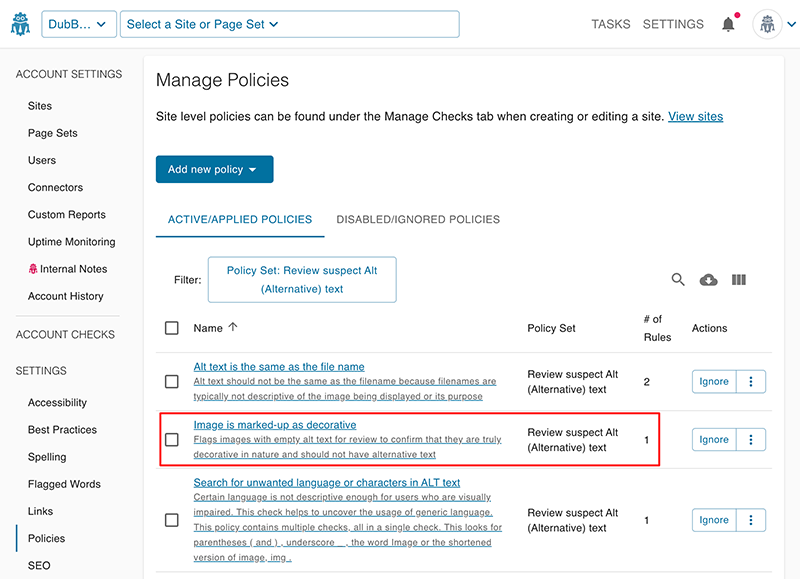
Task: Open Tasks in the top navigation
Action: (x=611, y=24)
